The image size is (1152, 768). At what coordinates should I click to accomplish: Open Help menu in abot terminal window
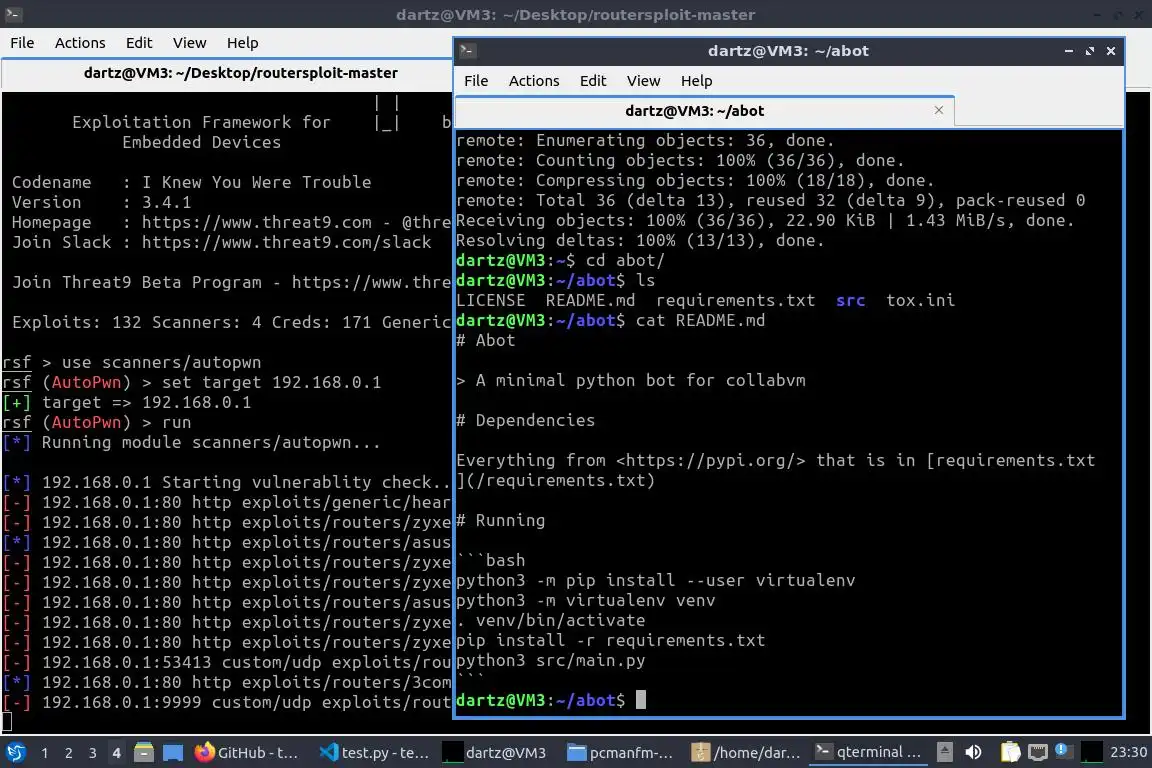(x=696, y=81)
